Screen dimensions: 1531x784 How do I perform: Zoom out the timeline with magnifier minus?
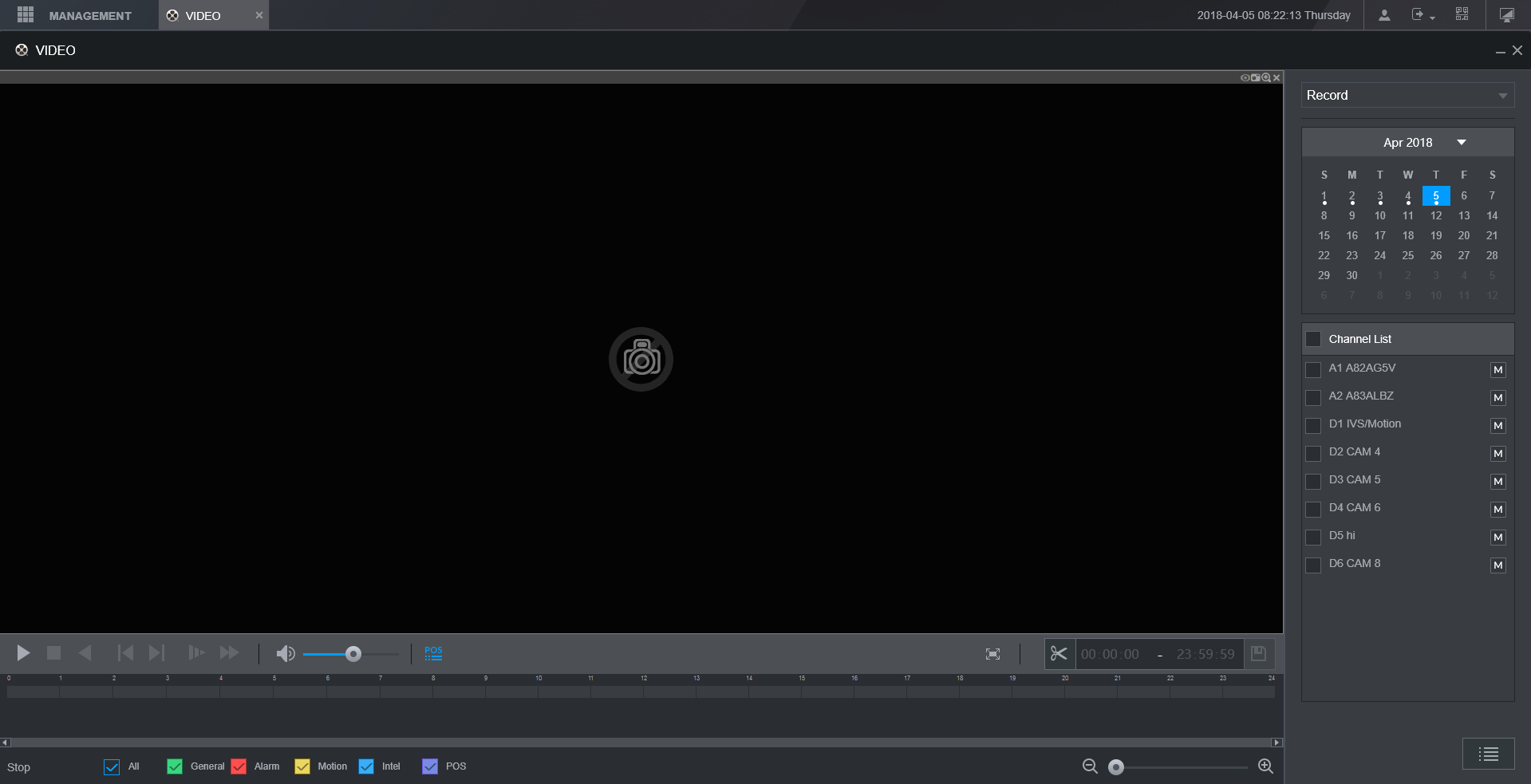(1090, 766)
